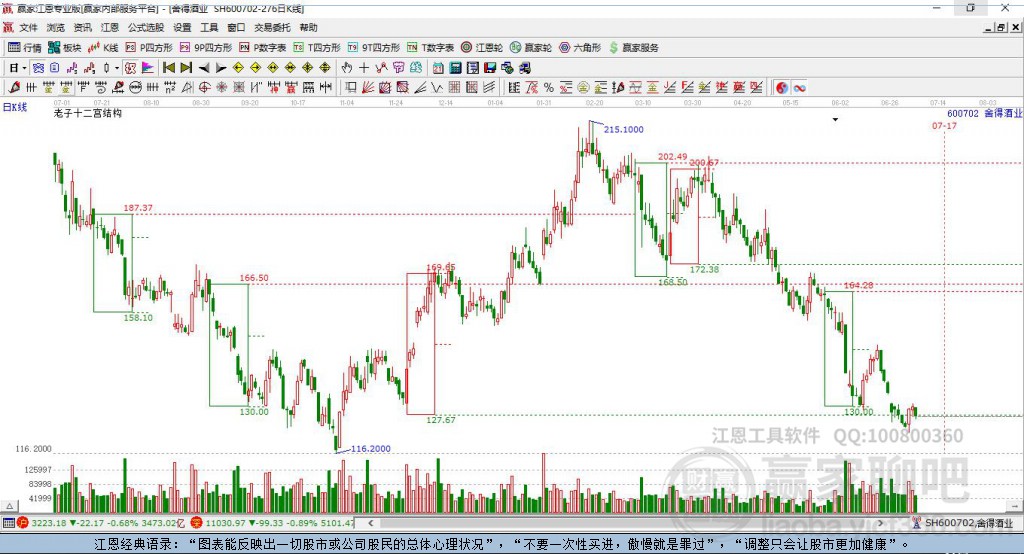The image size is (1024, 554).
Task: Select the hand pan tool
Action: pos(347,68)
